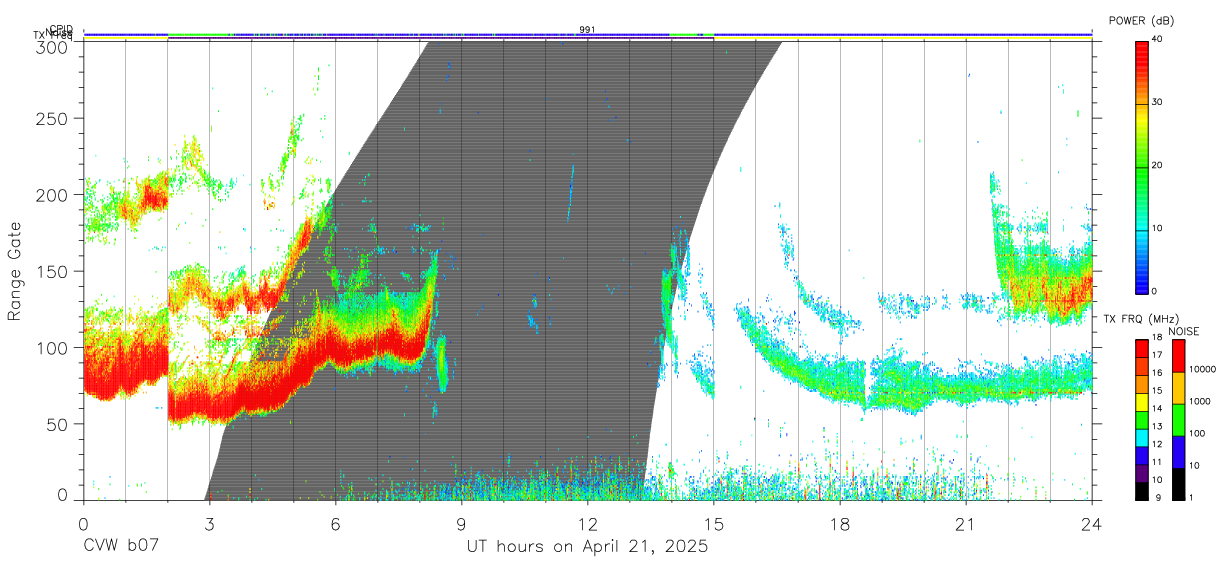Click the CPID value '991' at top
1228x567 pixels.
pyautogui.click(x=587, y=30)
